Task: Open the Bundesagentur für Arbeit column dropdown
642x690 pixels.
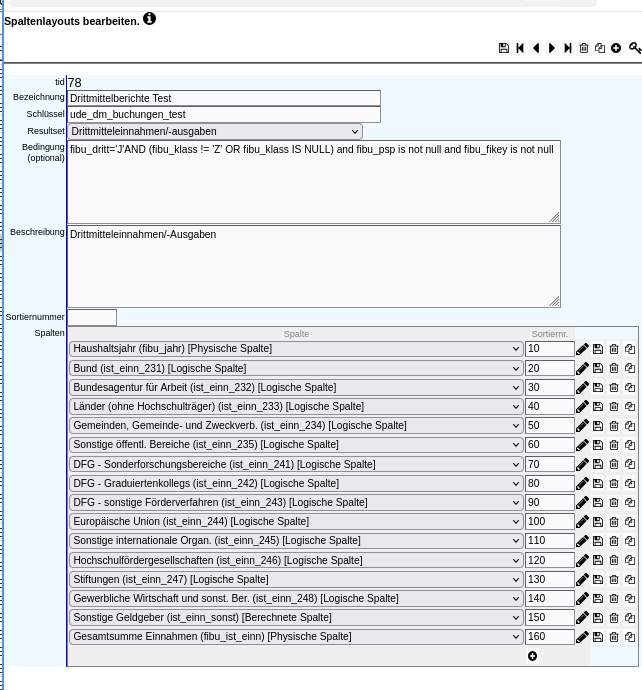Action: pyautogui.click(x=296, y=388)
